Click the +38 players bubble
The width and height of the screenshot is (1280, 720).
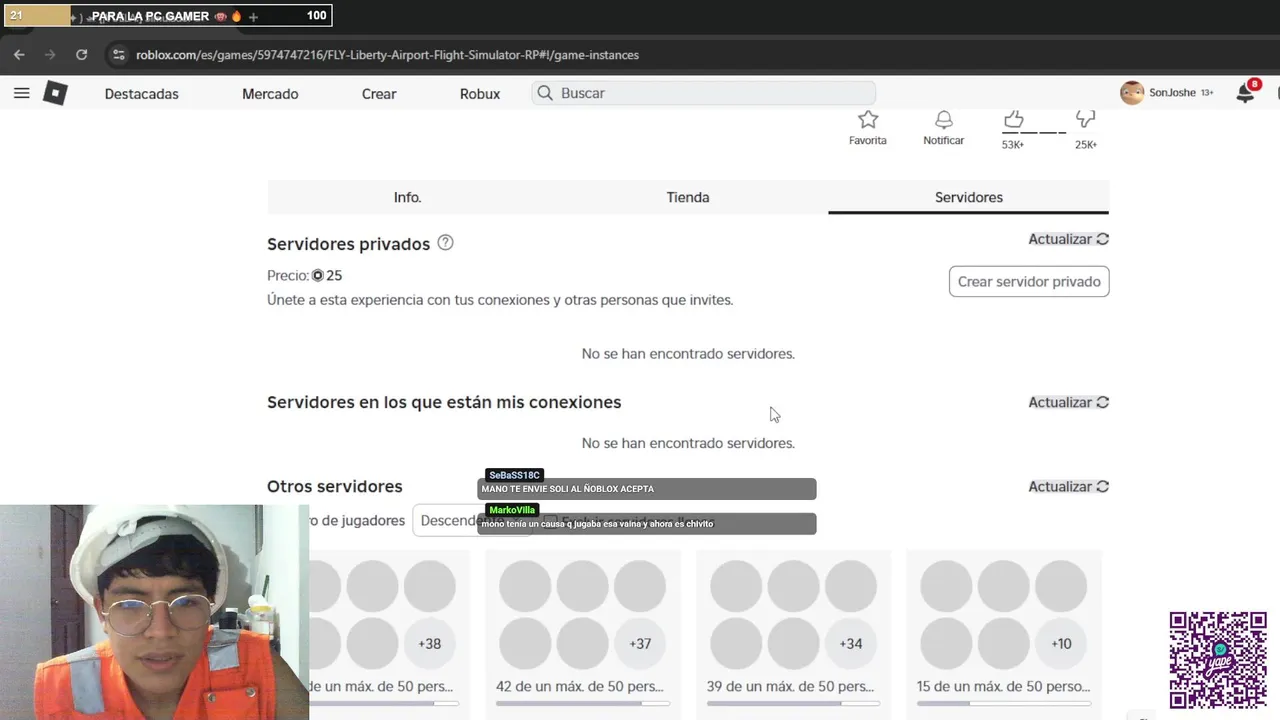(430, 643)
